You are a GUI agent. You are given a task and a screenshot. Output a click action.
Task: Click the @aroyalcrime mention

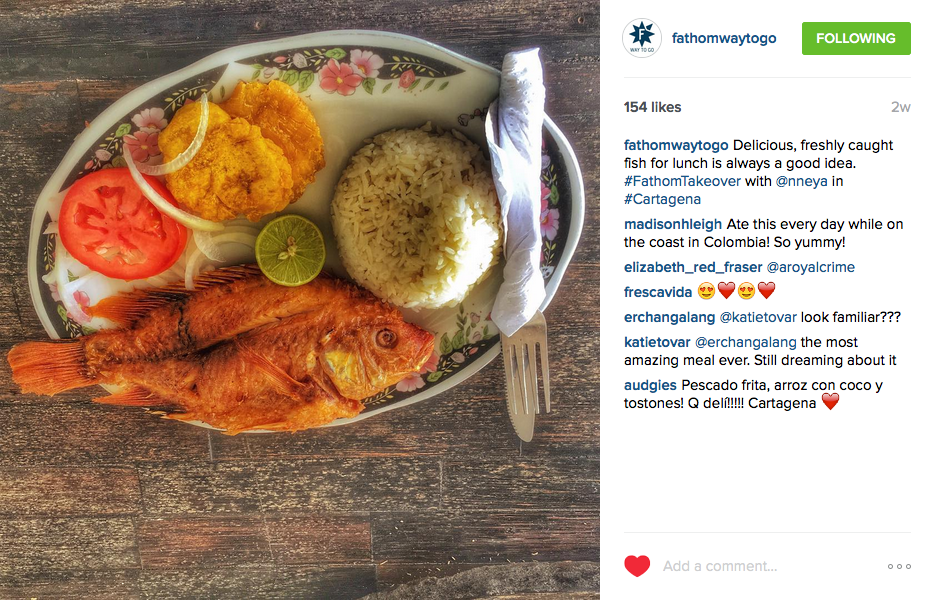click(x=810, y=267)
